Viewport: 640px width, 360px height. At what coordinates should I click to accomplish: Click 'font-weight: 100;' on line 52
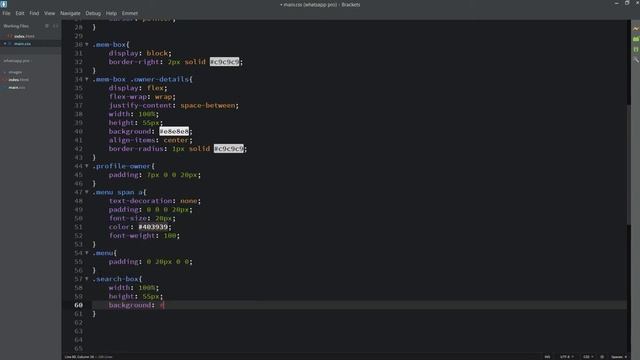click(144, 236)
